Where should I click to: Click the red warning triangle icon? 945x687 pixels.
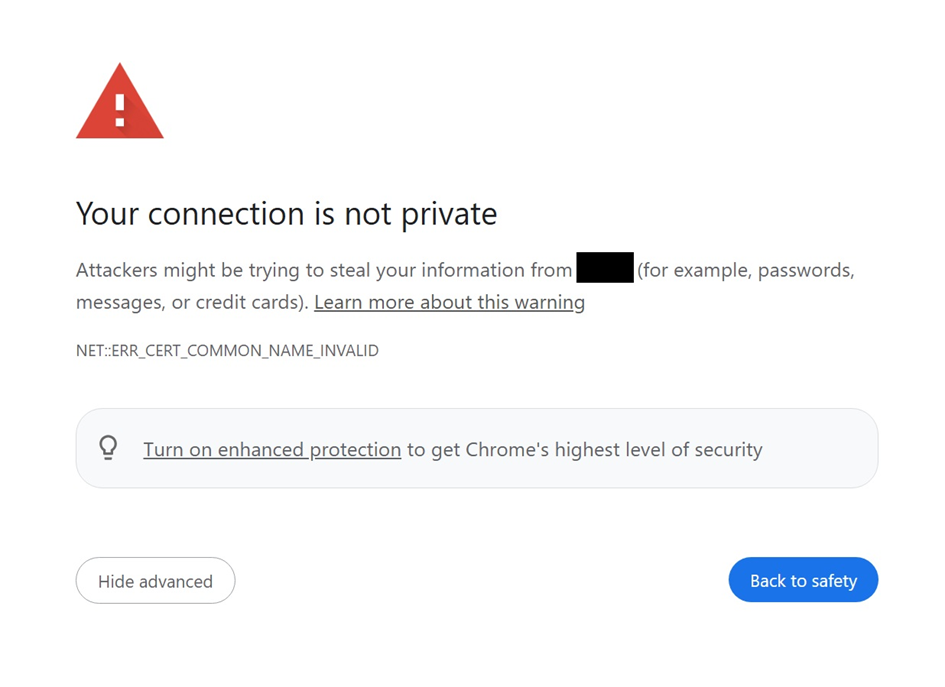click(119, 101)
